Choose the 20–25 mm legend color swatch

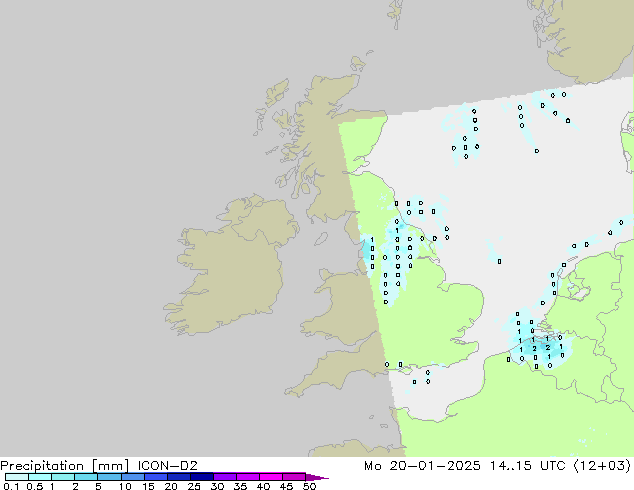pyautogui.click(x=178, y=477)
